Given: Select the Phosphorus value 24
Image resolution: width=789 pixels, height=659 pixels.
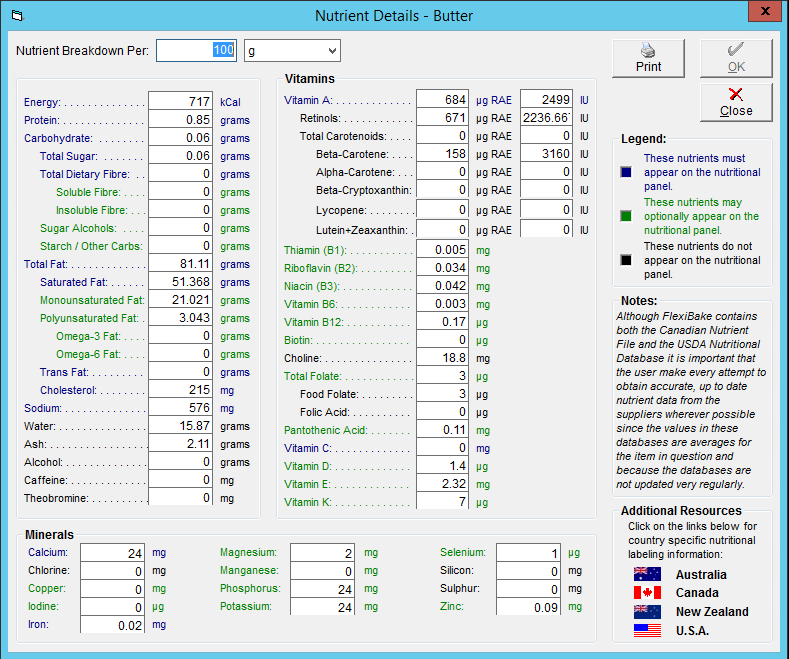Looking at the screenshot, I should pyautogui.click(x=323, y=589).
